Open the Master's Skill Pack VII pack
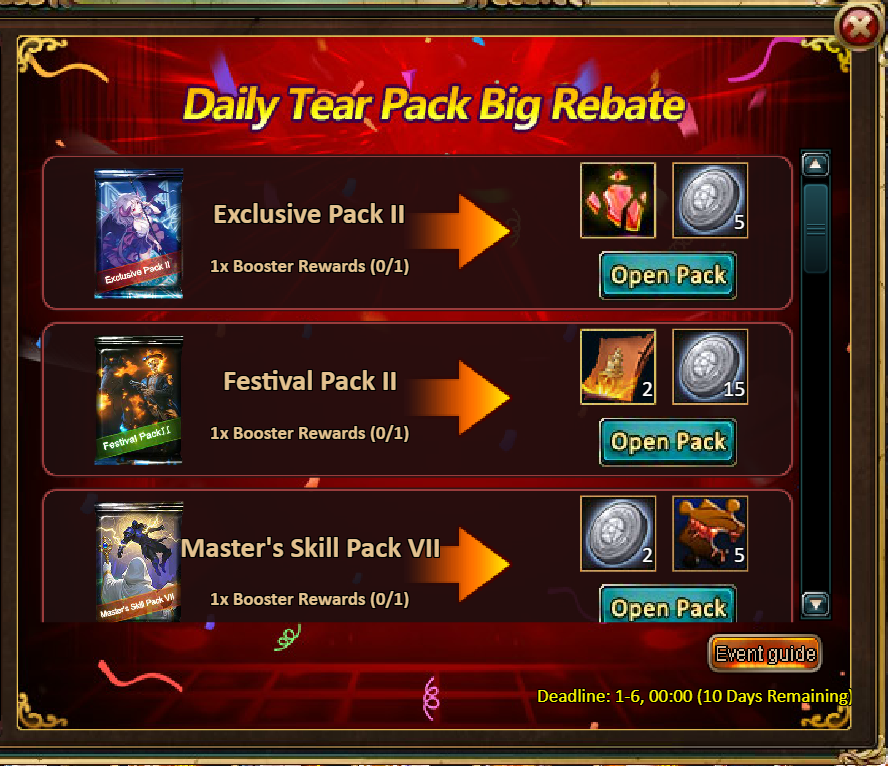 668,605
